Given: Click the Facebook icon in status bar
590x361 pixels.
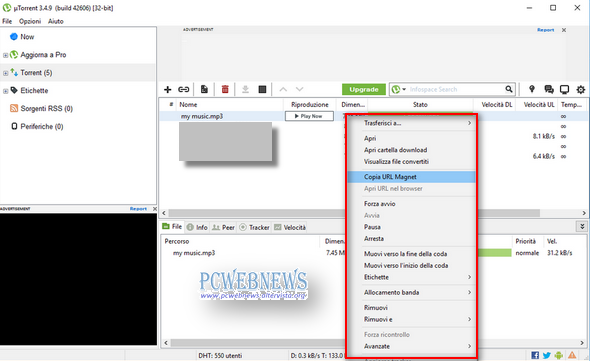Looking at the screenshot, I should tap(535, 355).
